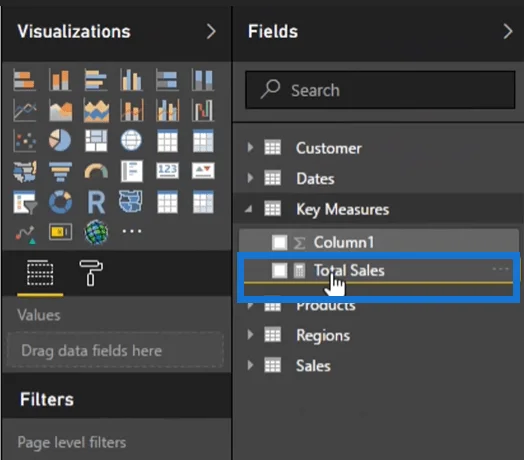Select the treemap visualization

tap(96, 140)
